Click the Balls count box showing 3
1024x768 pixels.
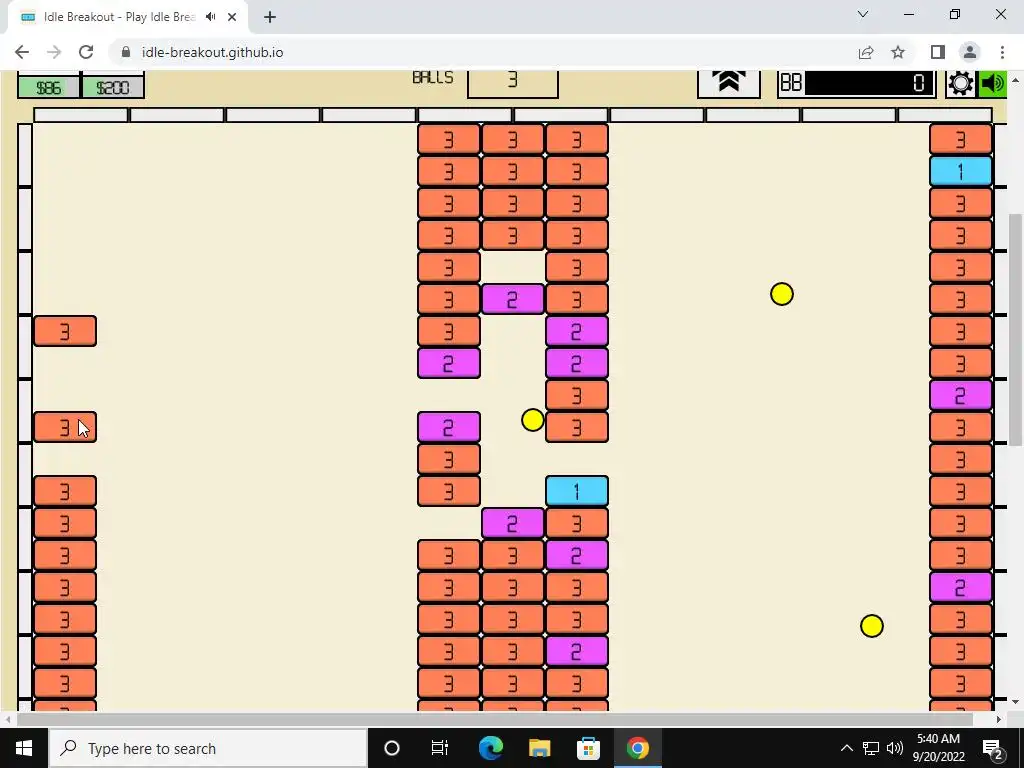coord(513,82)
